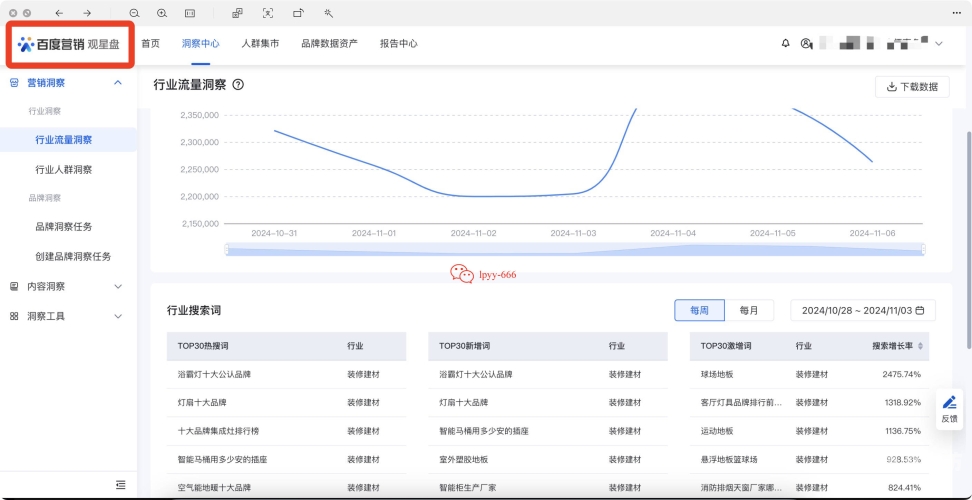Click the TOP30新增词 column header
Image resolution: width=972 pixels, height=500 pixels.
point(464,346)
